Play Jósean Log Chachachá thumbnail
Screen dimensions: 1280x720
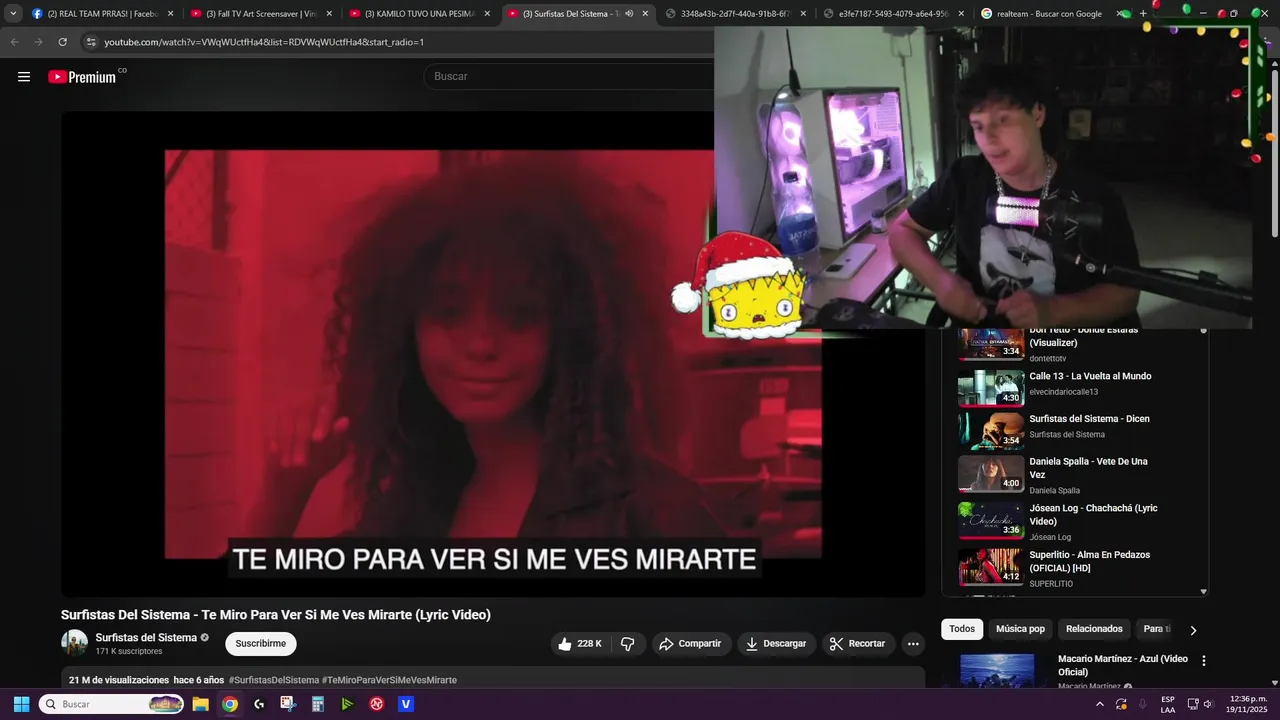tap(991, 520)
